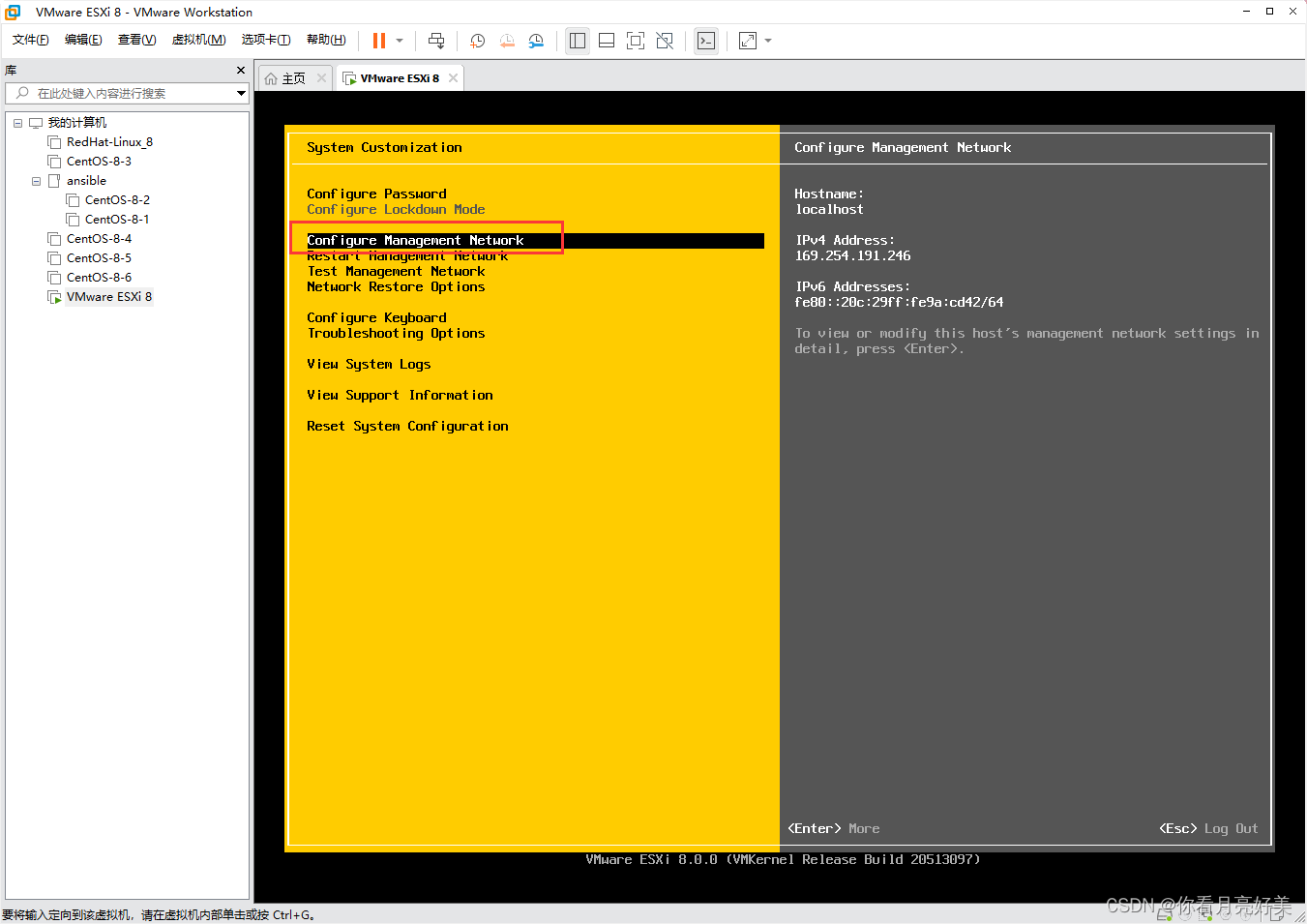This screenshot has width=1307, height=924.
Task: Select the CentOS-8-5 virtual machine
Action: point(99,258)
